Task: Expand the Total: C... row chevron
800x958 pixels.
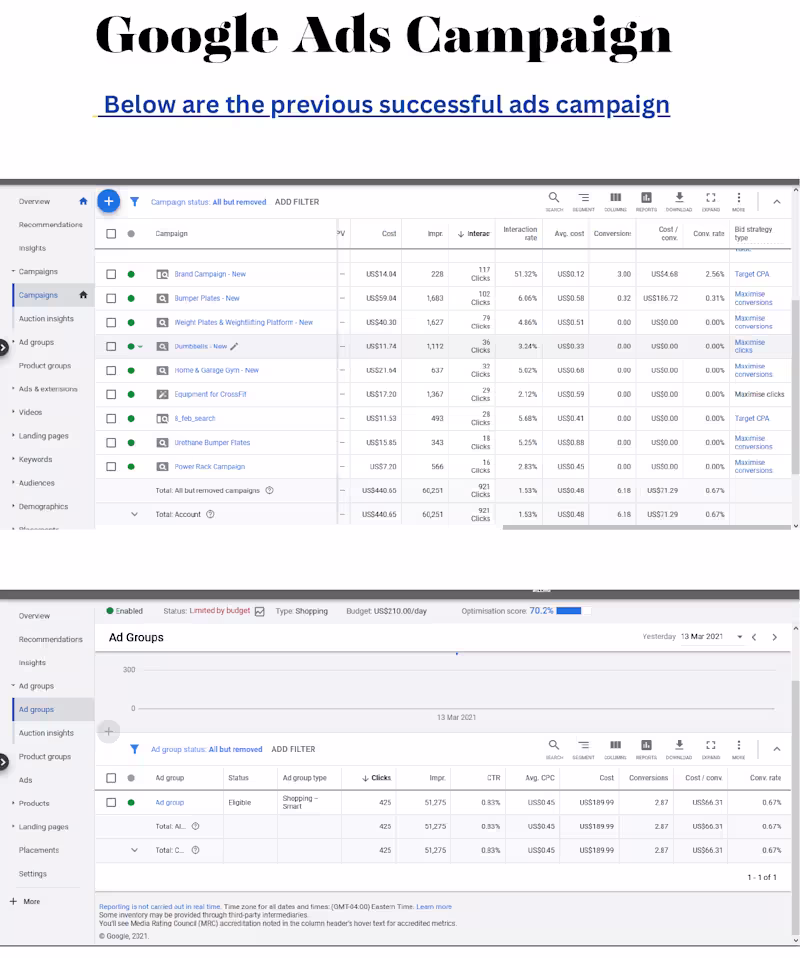Action: pos(134,850)
